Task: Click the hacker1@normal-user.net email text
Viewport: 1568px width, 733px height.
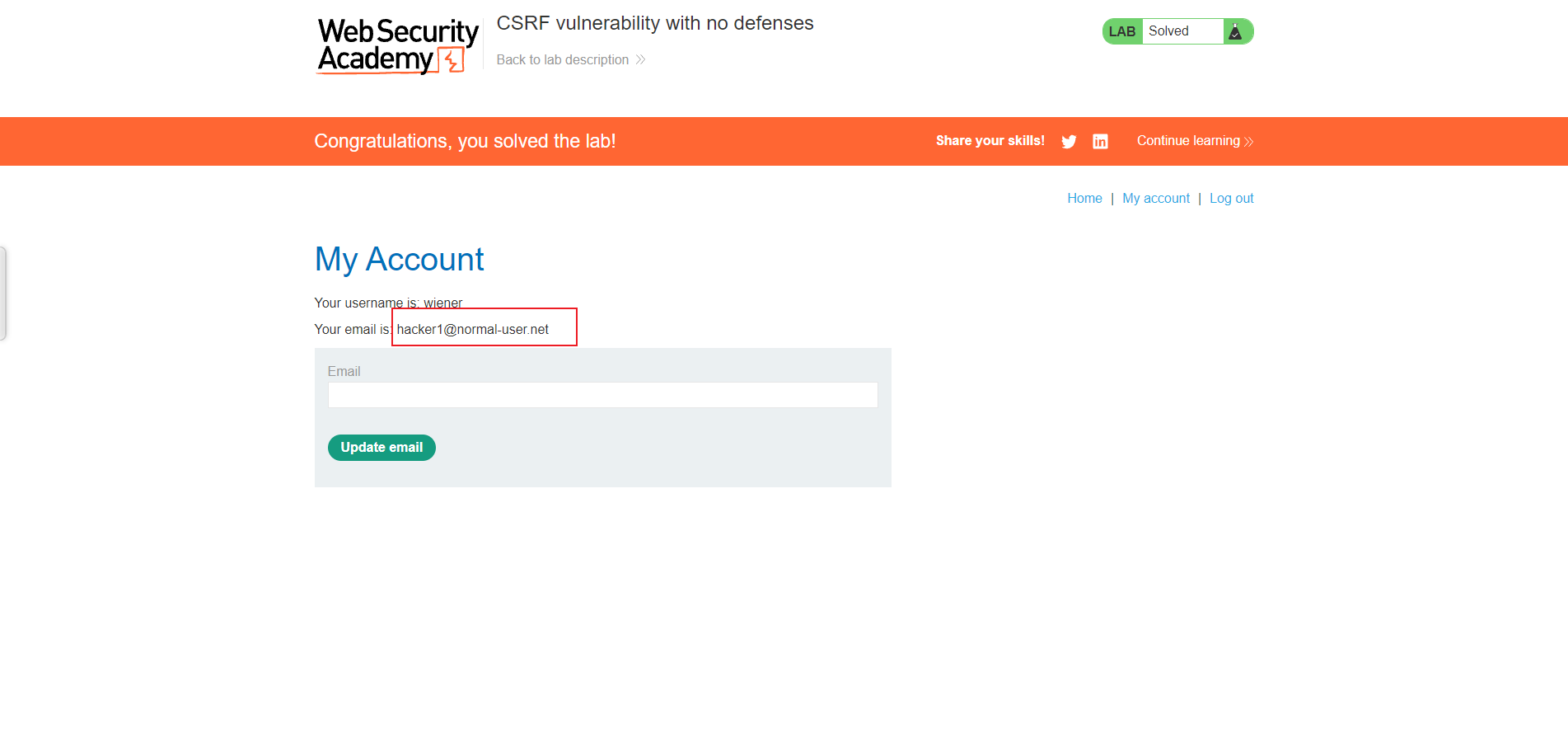Action: pos(473,329)
